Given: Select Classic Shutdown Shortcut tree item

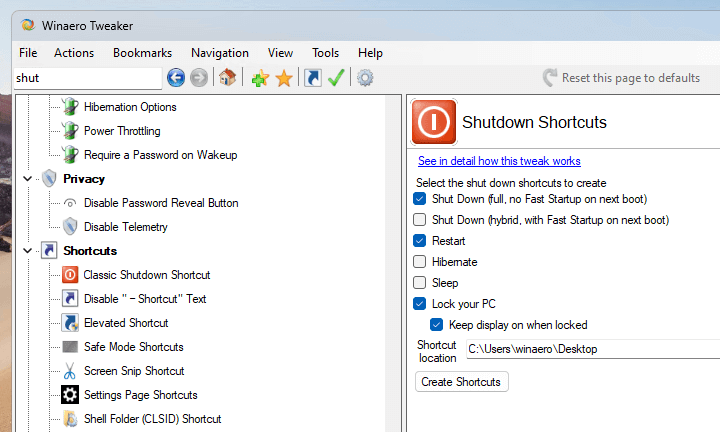Looking at the screenshot, I should 146,275.
